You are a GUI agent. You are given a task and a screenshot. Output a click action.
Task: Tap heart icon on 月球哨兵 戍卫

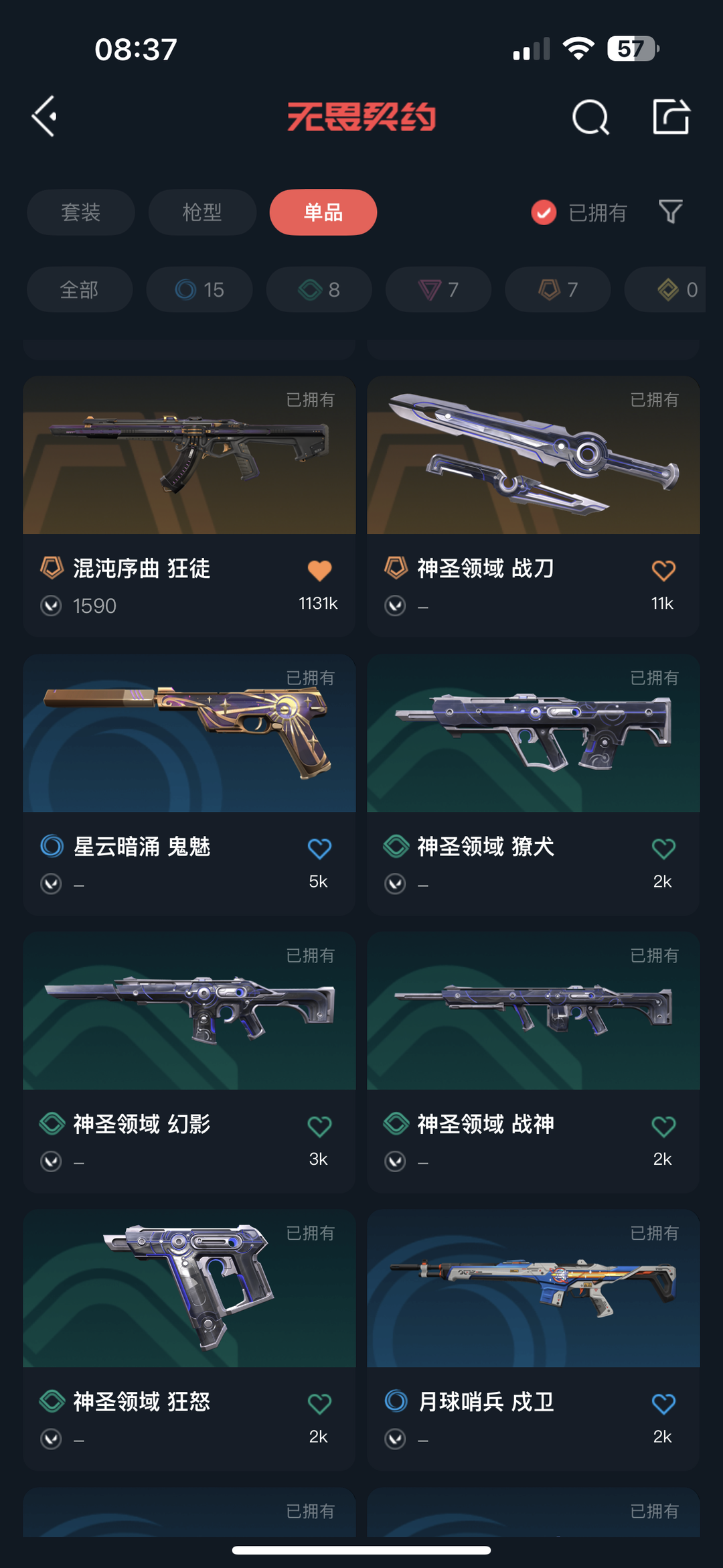pyautogui.click(x=663, y=1403)
